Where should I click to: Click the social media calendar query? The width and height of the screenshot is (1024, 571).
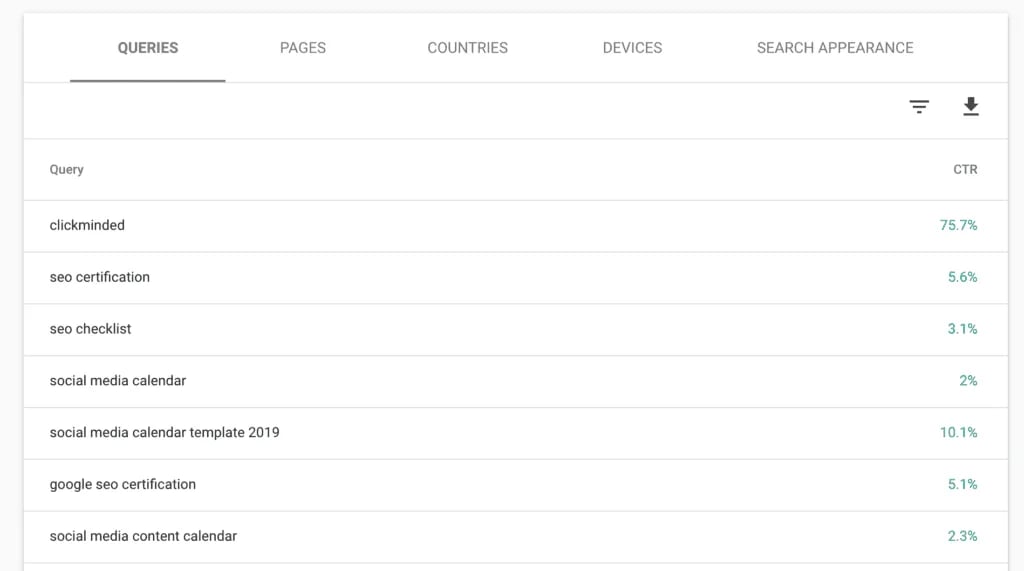click(x=118, y=381)
